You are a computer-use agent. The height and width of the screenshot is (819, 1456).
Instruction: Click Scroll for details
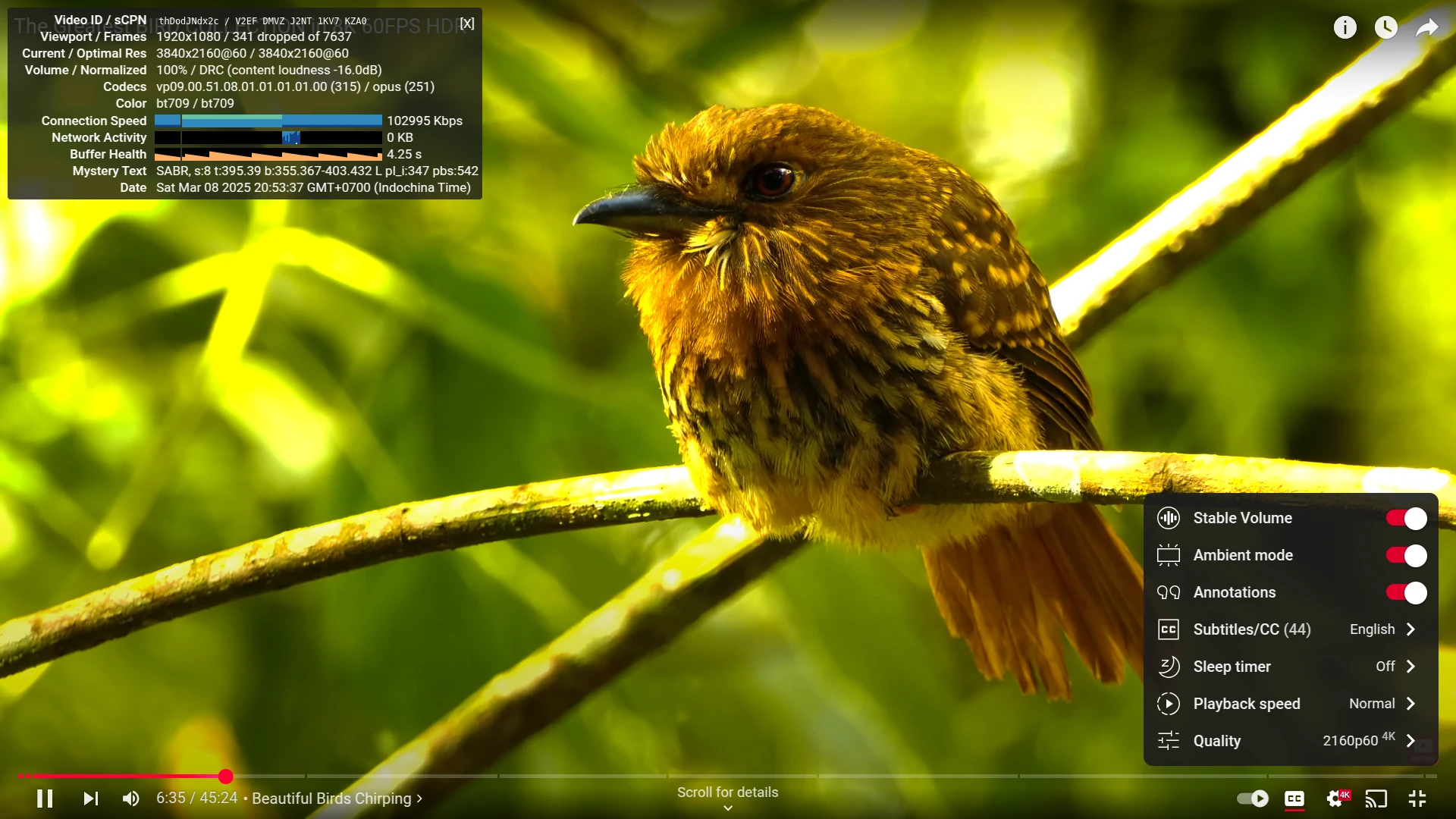tap(728, 792)
